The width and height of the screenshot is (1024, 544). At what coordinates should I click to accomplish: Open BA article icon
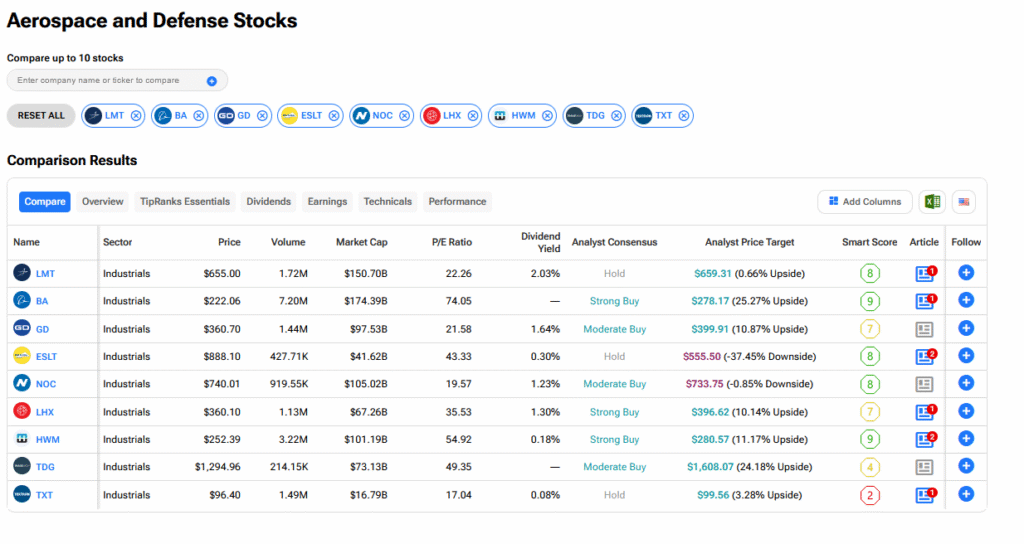[925, 301]
